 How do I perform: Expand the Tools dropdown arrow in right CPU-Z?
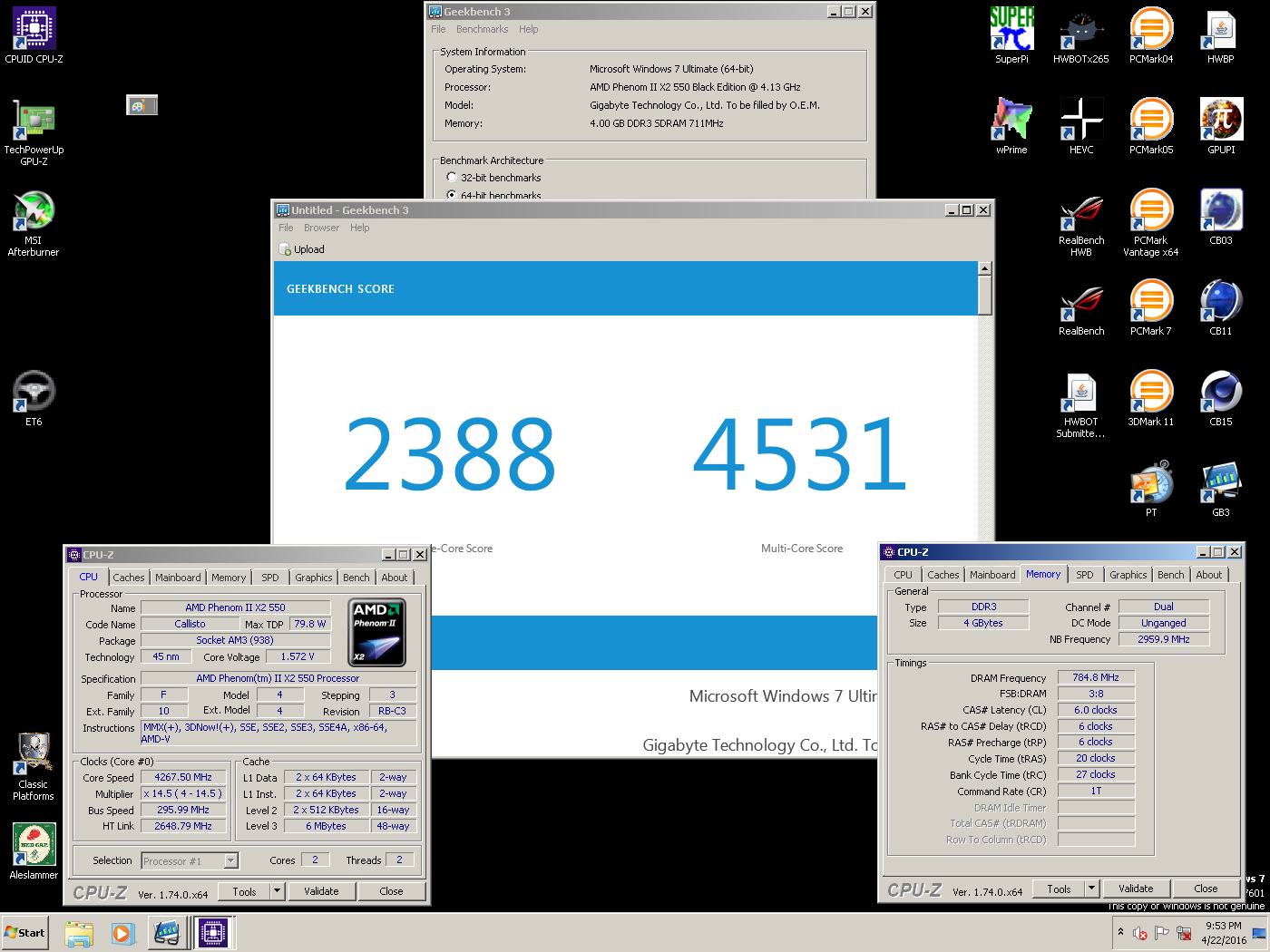tap(1091, 889)
